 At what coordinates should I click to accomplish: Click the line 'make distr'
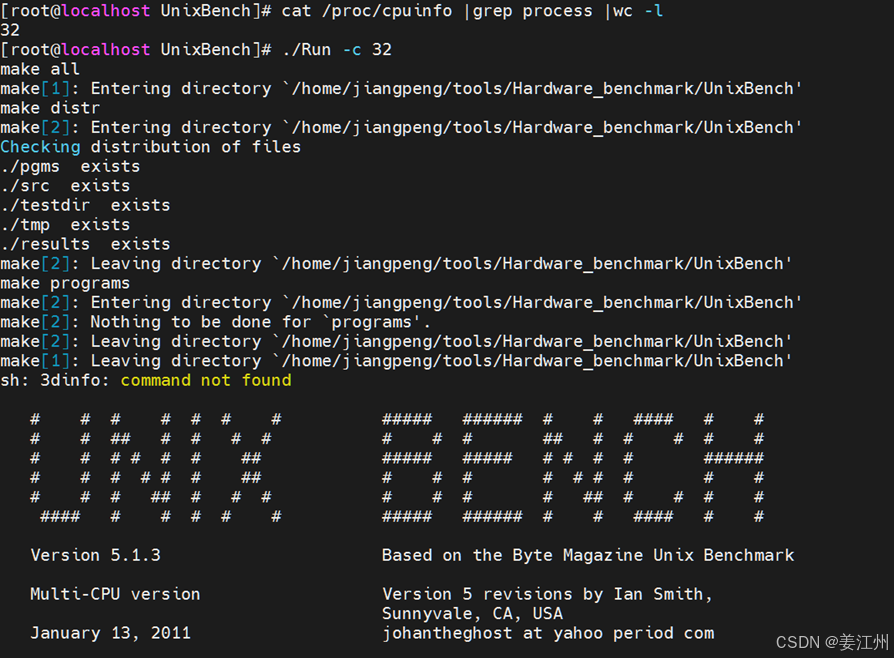[x=50, y=108]
